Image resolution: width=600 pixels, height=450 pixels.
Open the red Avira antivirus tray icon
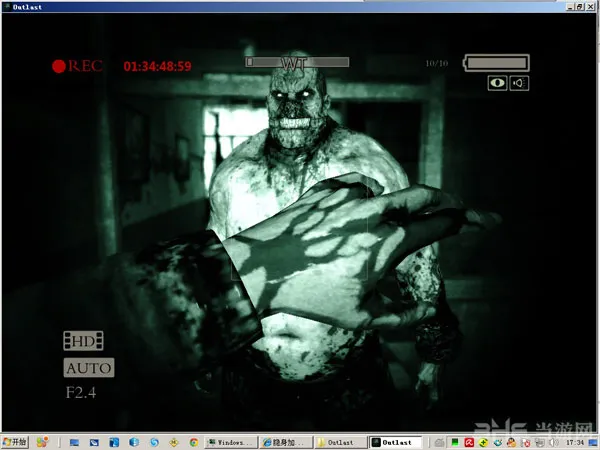click(x=469, y=442)
